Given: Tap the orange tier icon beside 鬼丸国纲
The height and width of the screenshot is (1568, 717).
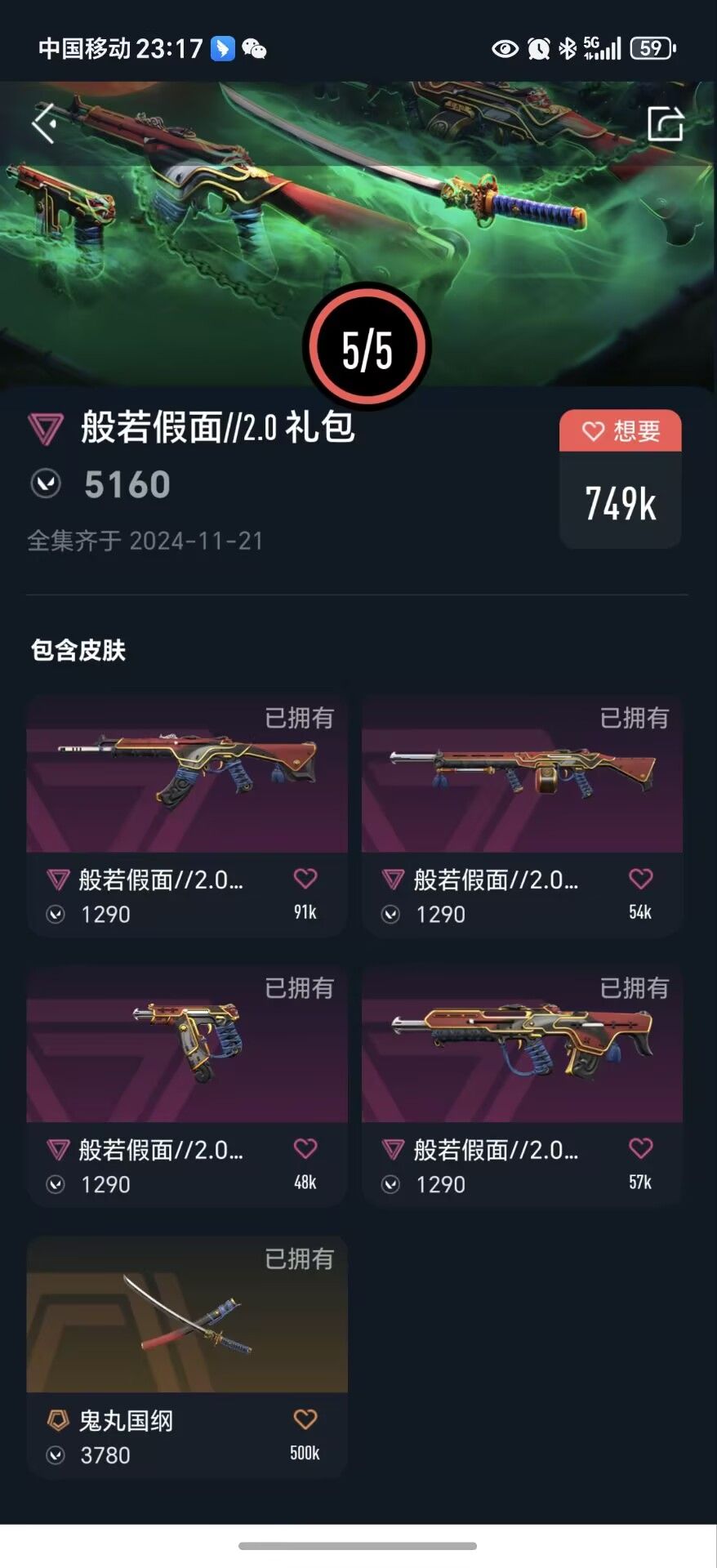Looking at the screenshot, I should (x=57, y=1420).
